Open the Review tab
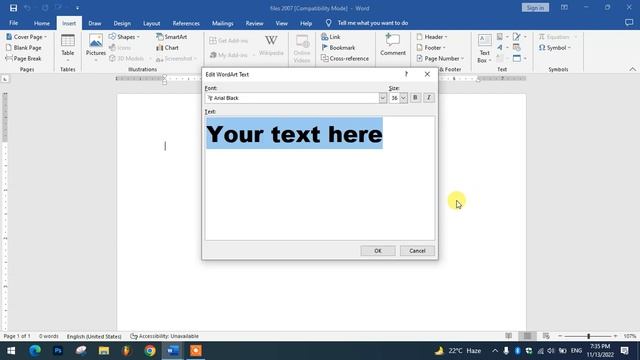Viewport: 640px width, 360px height. click(x=254, y=23)
